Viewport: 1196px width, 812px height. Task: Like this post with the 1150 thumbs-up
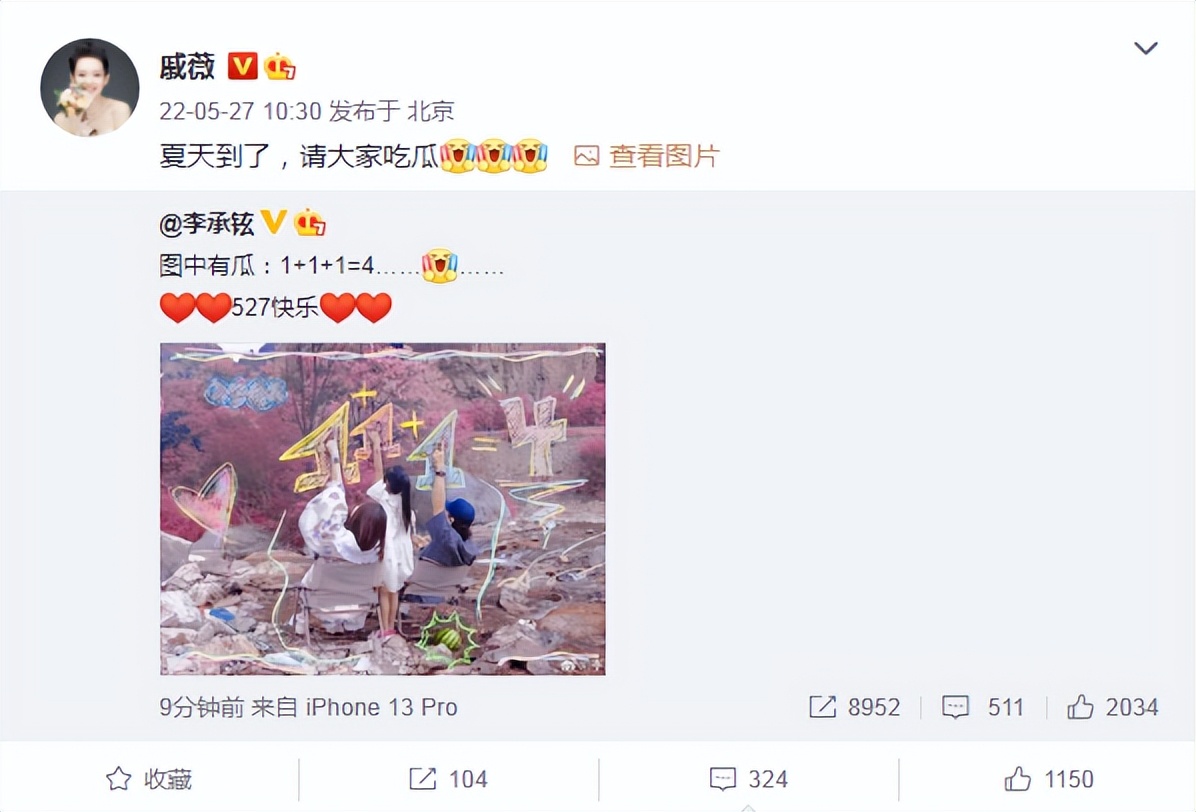1049,779
